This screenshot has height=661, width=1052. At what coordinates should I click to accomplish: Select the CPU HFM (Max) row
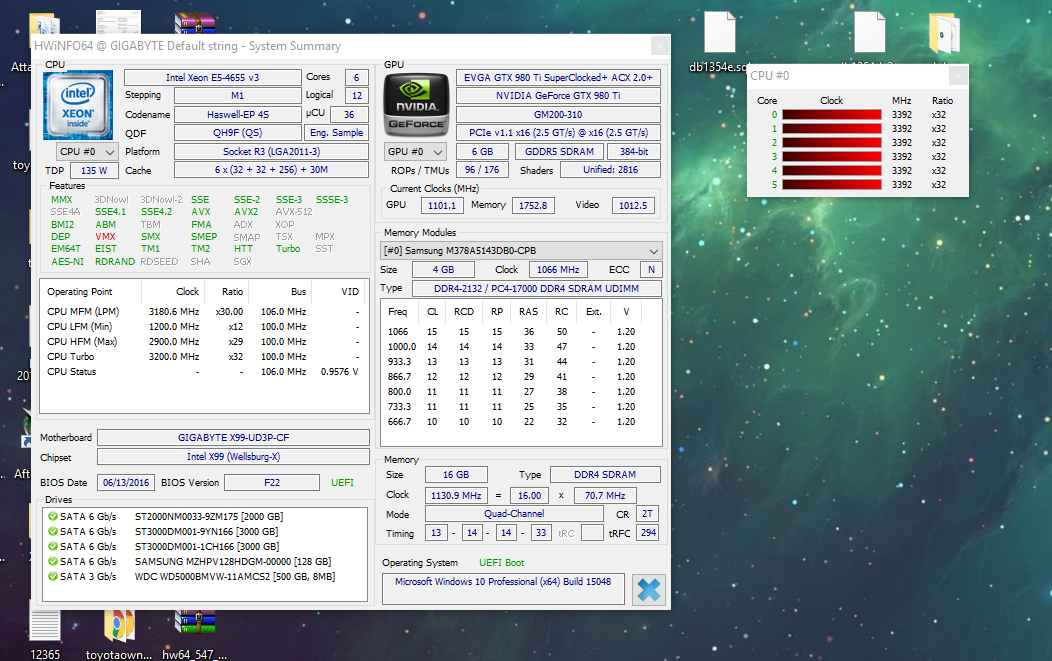(x=204, y=342)
